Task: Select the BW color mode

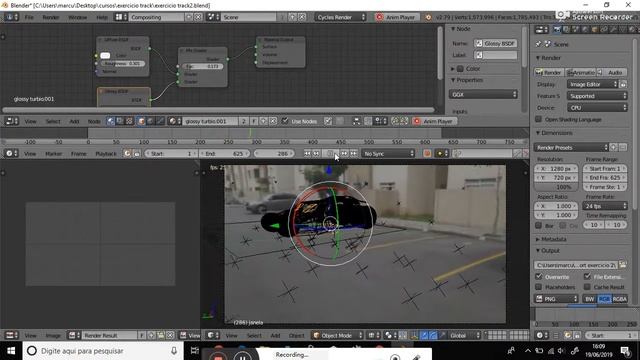Action: [x=589, y=299]
